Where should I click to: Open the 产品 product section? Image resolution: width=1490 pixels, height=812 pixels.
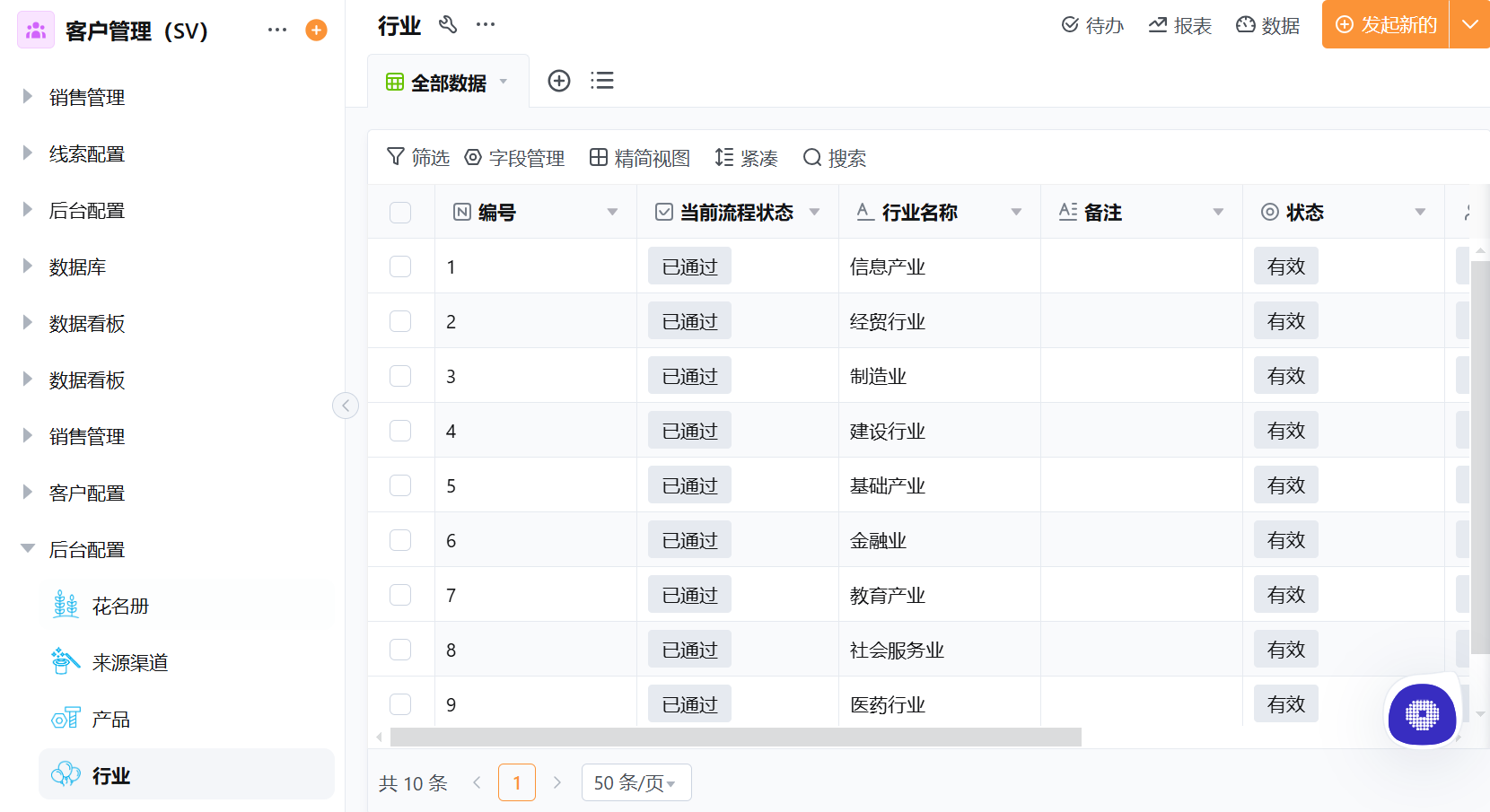pos(109,718)
